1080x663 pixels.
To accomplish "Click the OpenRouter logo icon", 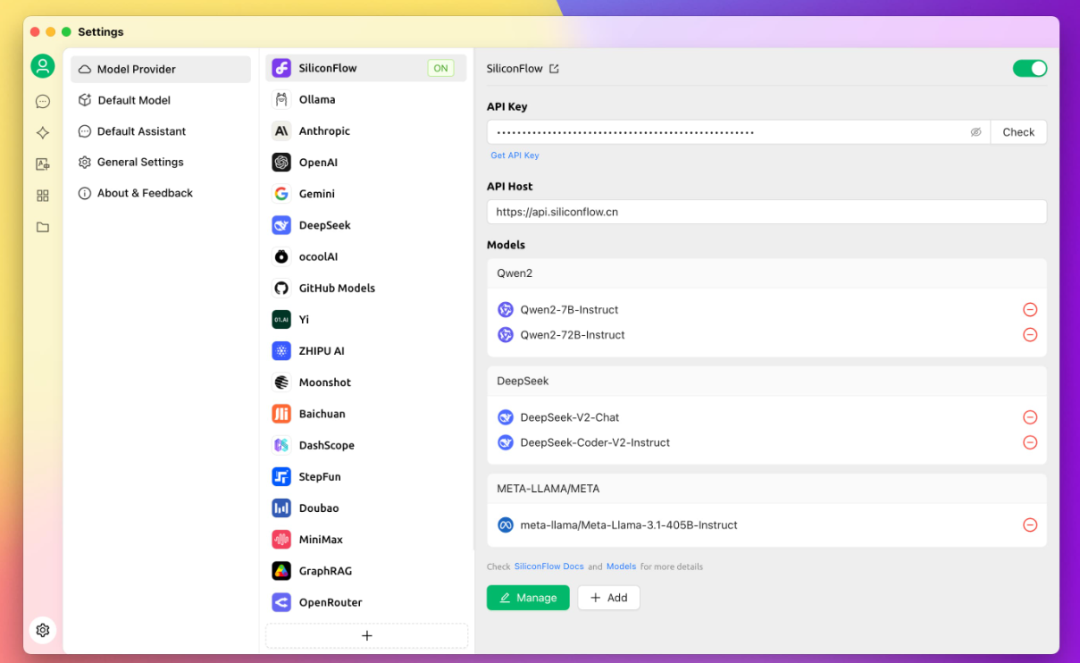I will (x=281, y=602).
